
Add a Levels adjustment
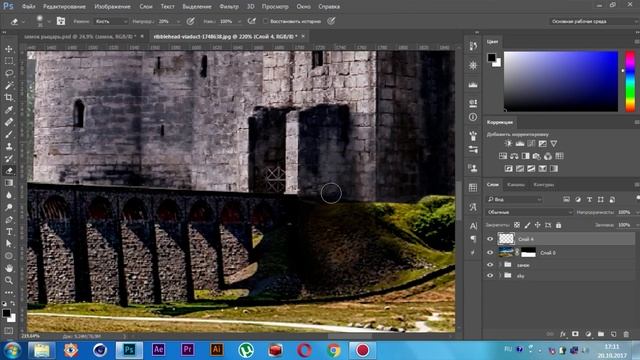click(520, 144)
